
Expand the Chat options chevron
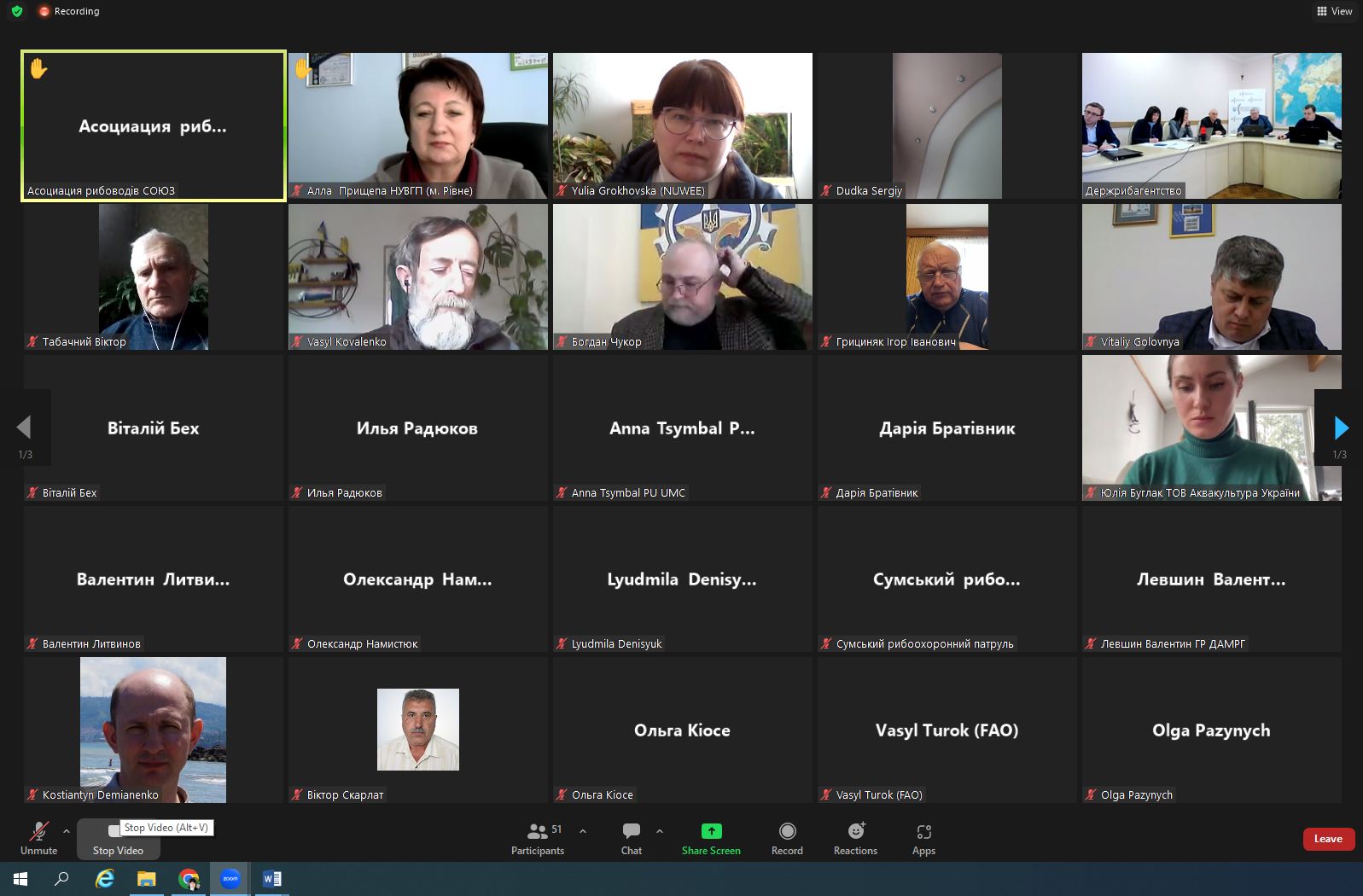tap(660, 831)
